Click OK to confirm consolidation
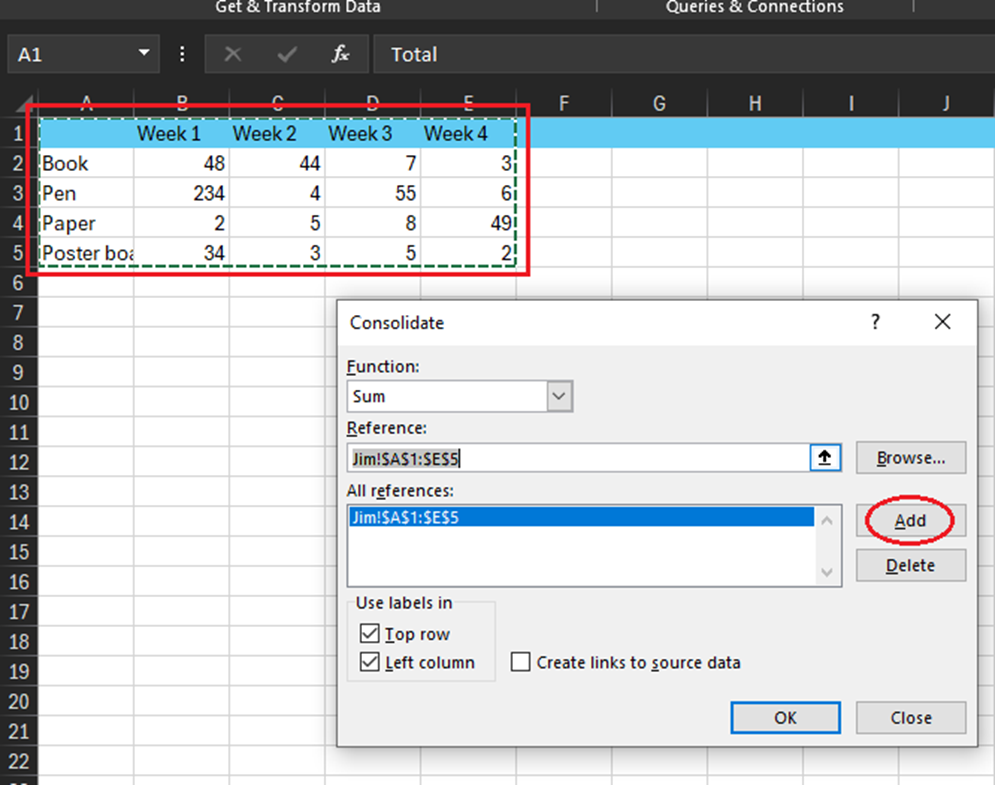995x785 pixels. [785, 717]
